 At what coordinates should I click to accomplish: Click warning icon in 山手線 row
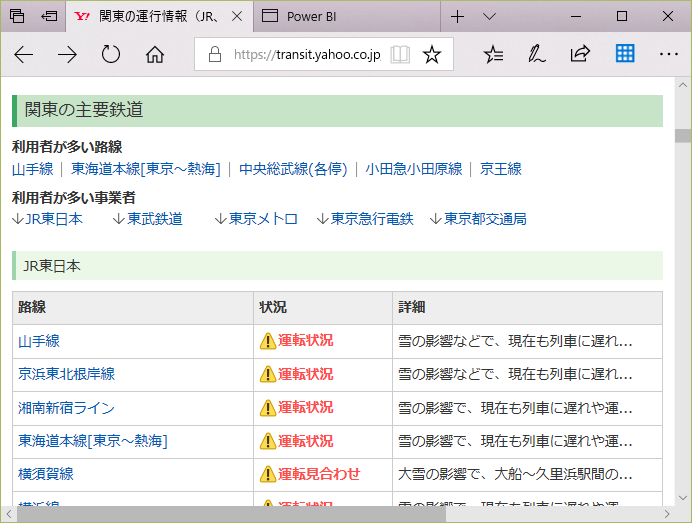pyautogui.click(x=268, y=341)
